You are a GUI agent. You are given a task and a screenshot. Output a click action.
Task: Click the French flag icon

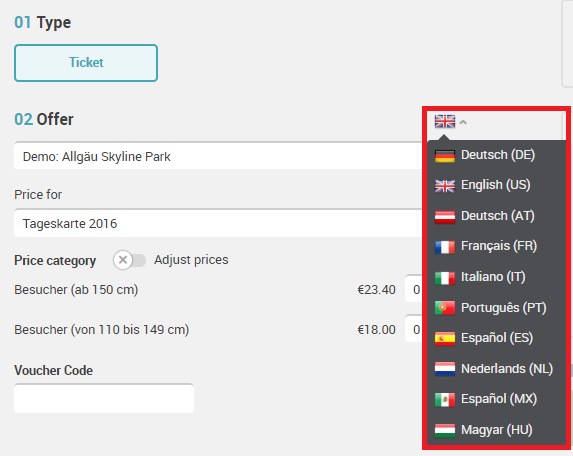pyautogui.click(x=445, y=247)
